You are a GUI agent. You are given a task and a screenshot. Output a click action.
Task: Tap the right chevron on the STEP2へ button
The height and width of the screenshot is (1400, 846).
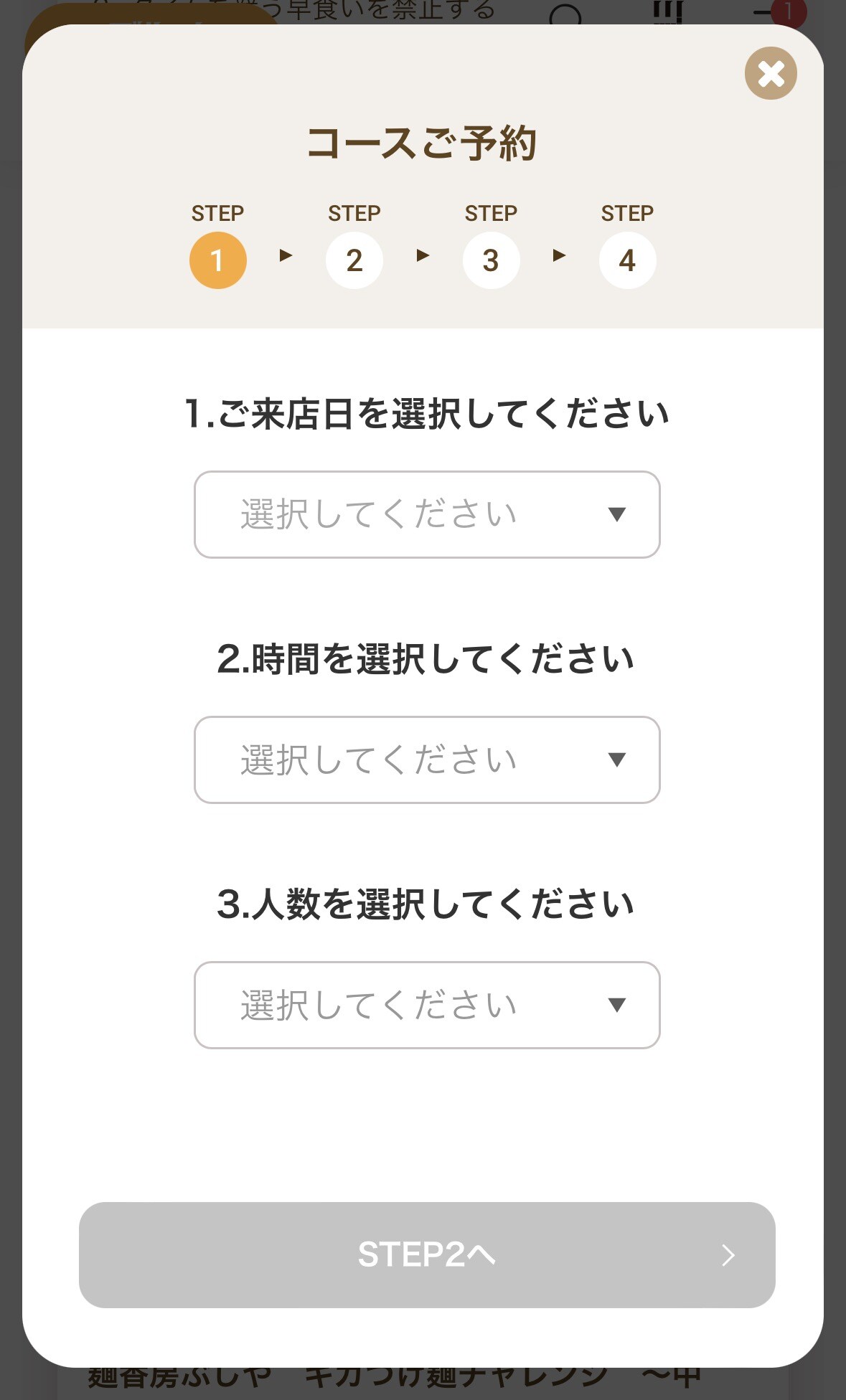[x=728, y=1255]
